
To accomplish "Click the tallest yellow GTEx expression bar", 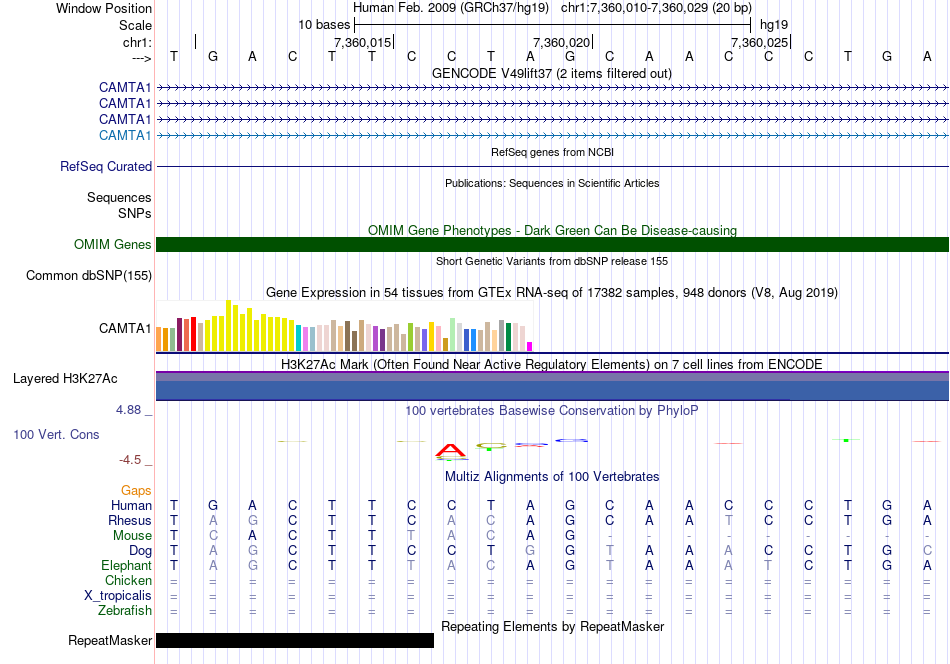I will coord(228,326).
